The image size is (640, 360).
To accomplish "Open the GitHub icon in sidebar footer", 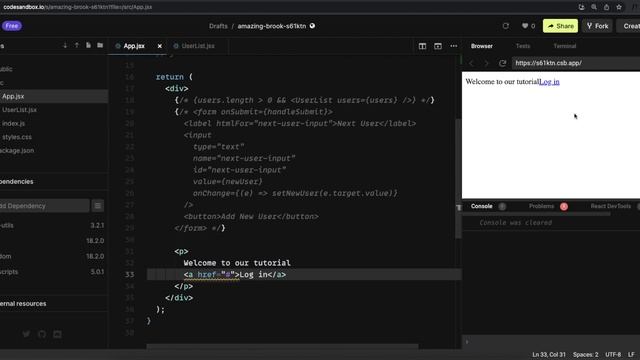I will 42,334.
